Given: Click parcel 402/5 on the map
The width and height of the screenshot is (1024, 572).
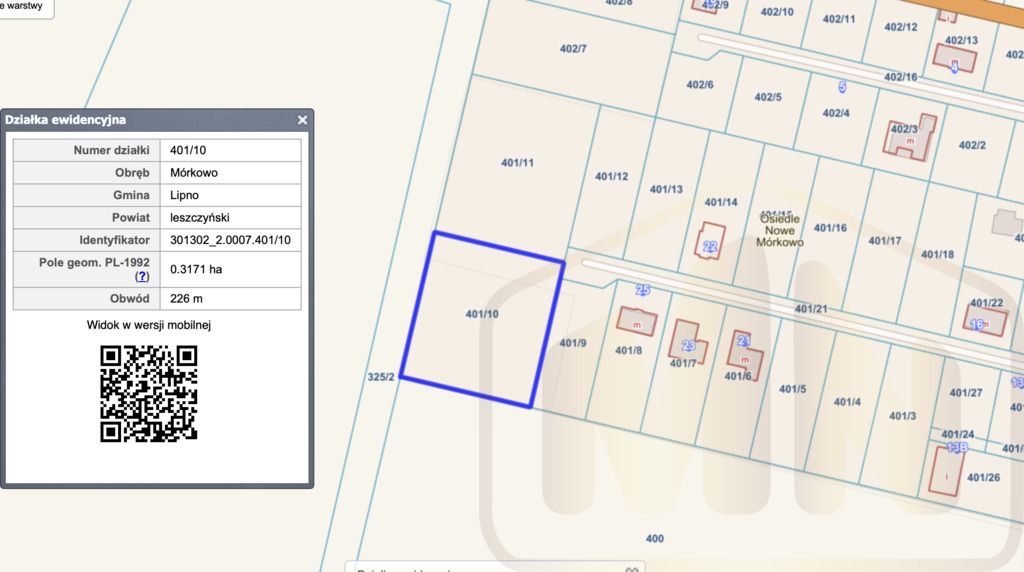Looking at the screenshot, I should point(767,97).
